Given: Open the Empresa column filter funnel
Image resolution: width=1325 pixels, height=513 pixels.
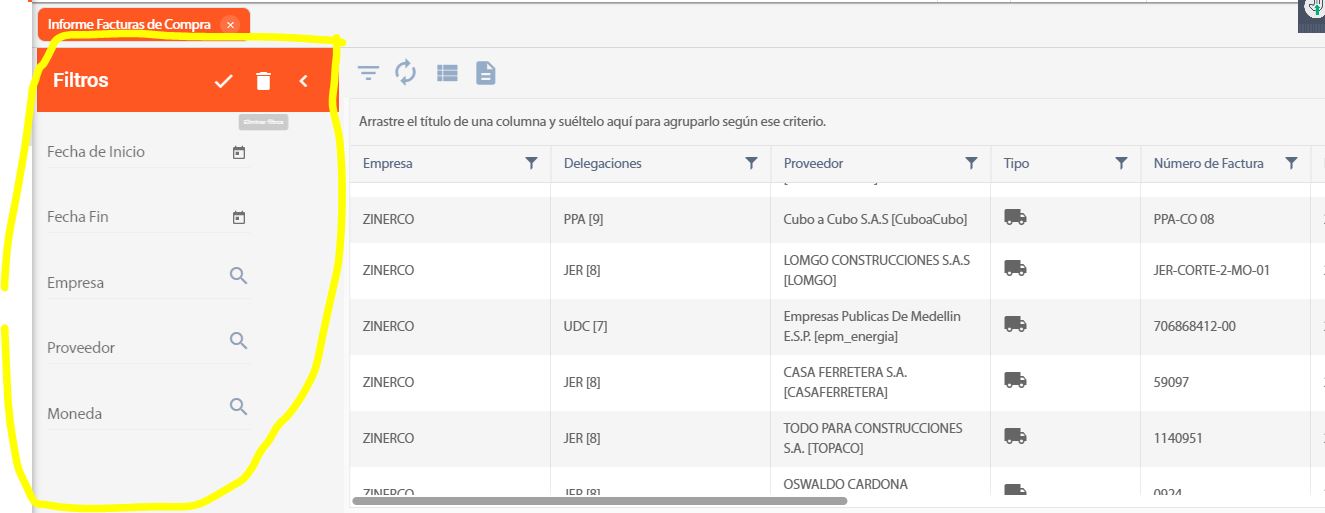Looking at the screenshot, I should coord(531,163).
